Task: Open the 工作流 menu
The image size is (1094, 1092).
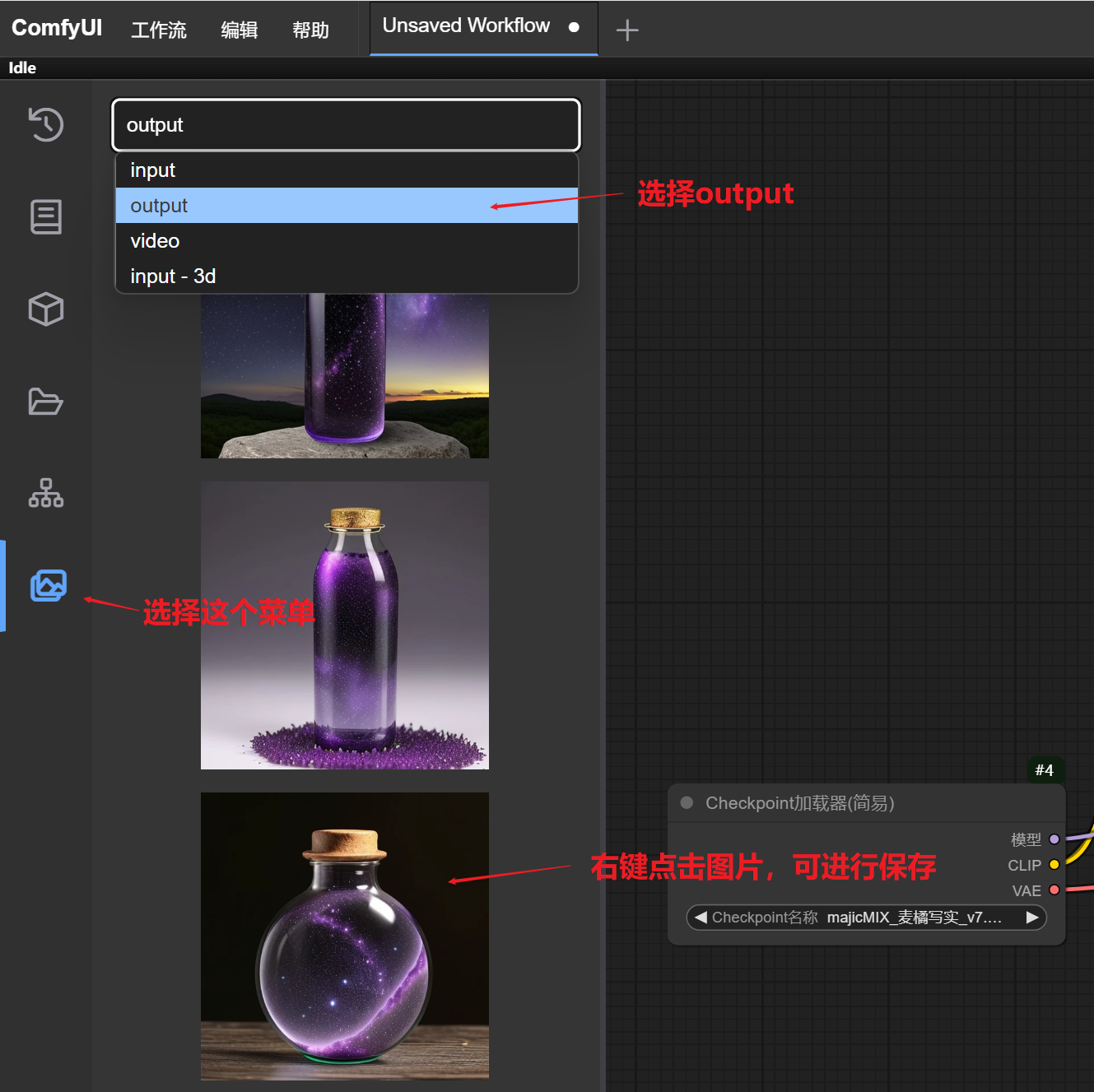Action: 158,29
